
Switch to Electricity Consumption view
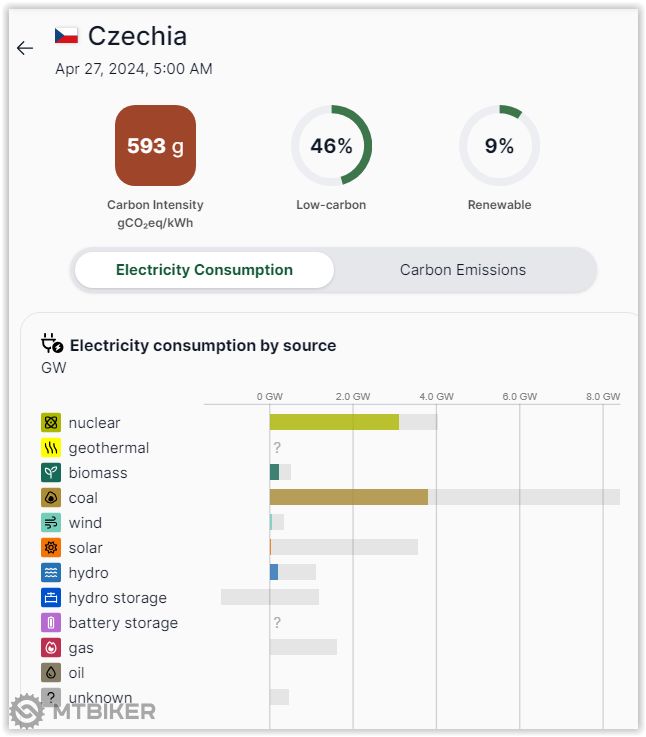tap(204, 270)
